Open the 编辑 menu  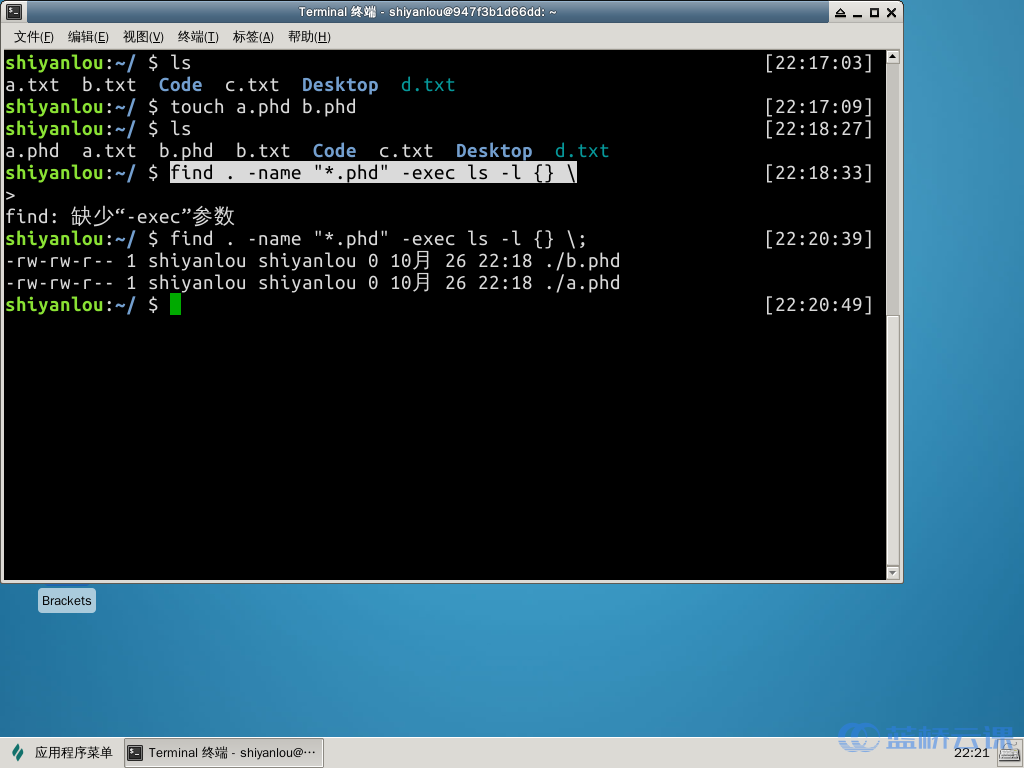tap(88, 37)
